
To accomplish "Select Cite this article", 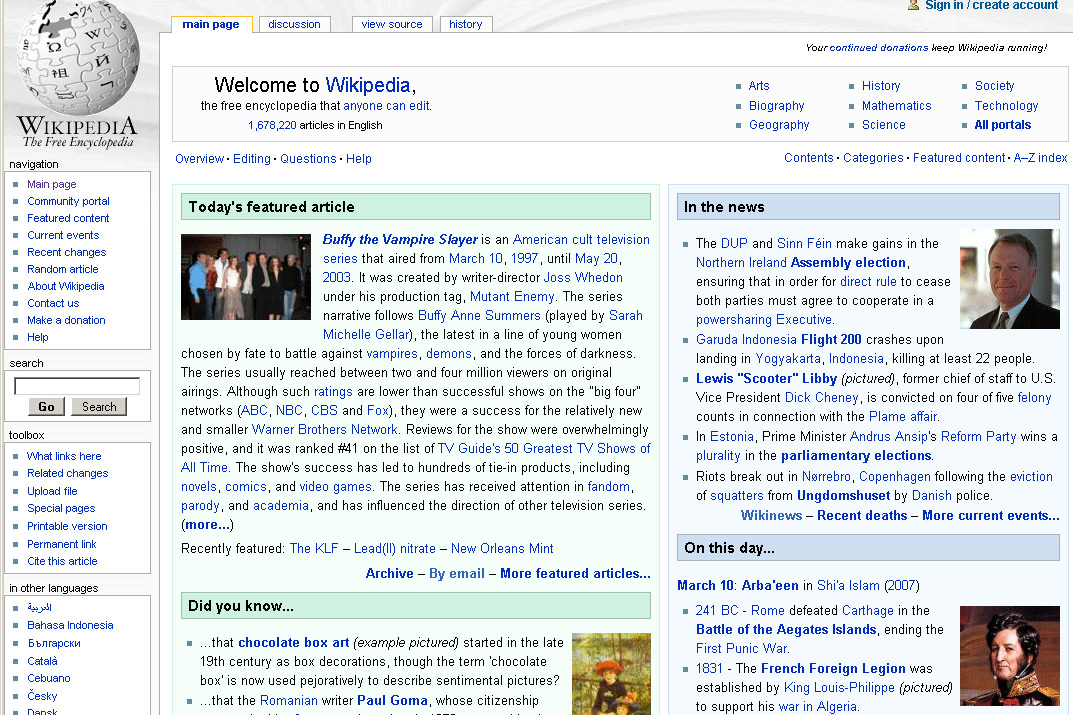I will coord(62,561).
